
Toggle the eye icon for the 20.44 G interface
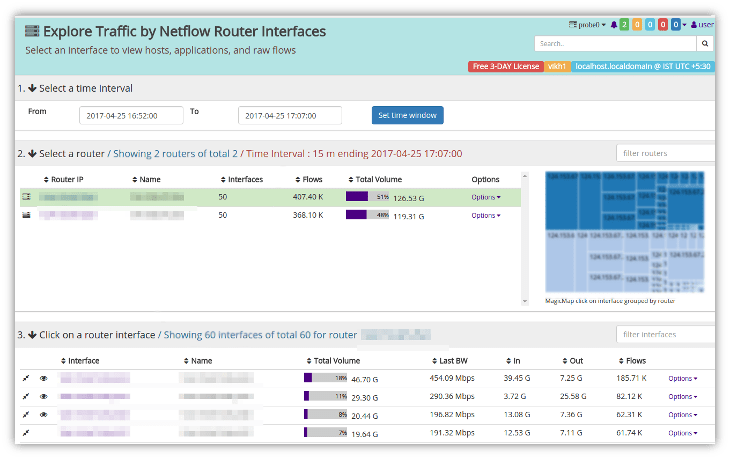(44, 415)
